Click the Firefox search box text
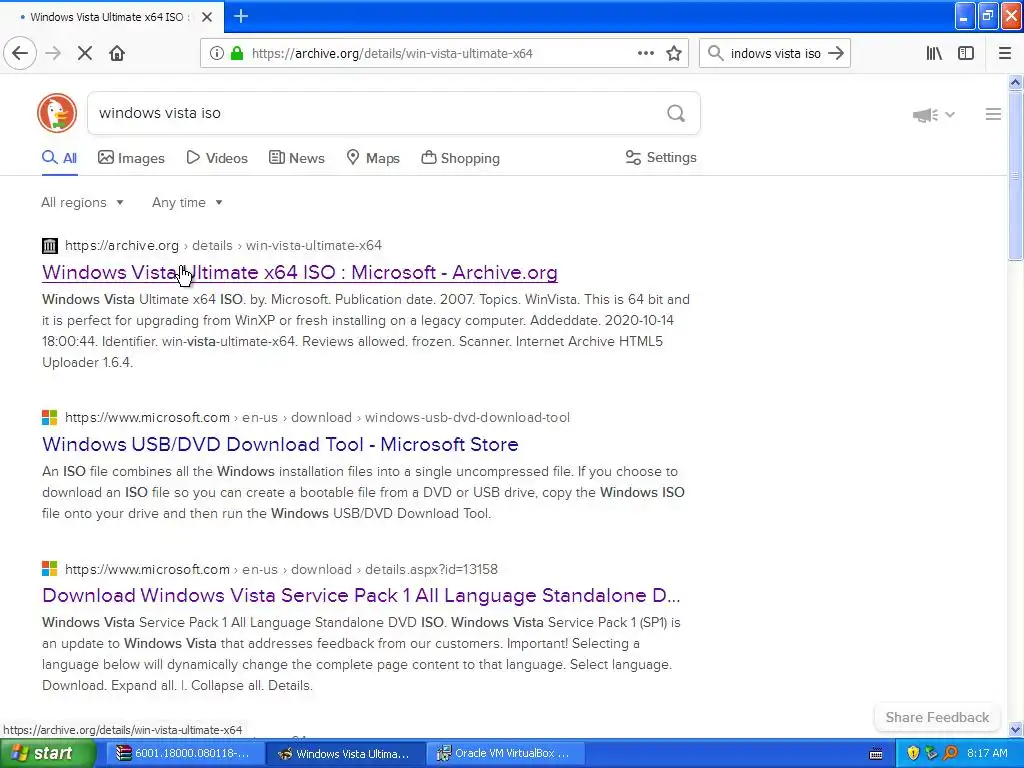This screenshot has height=768, width=1024. pyautogui.click(x=775, y=53)
